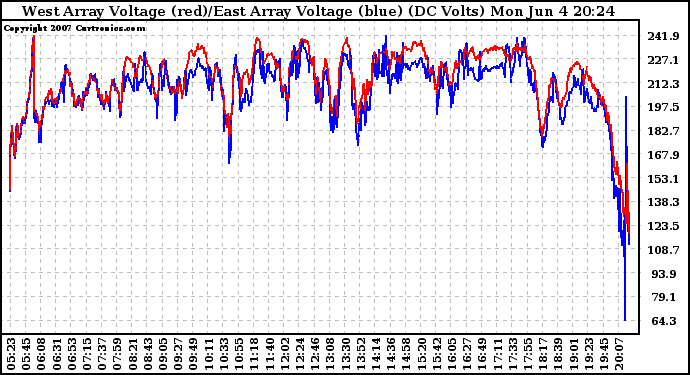The width and height of the screenshot is (690, 375).
Task: Click the 241.9 y-axis value
Action: coord(663,36)
